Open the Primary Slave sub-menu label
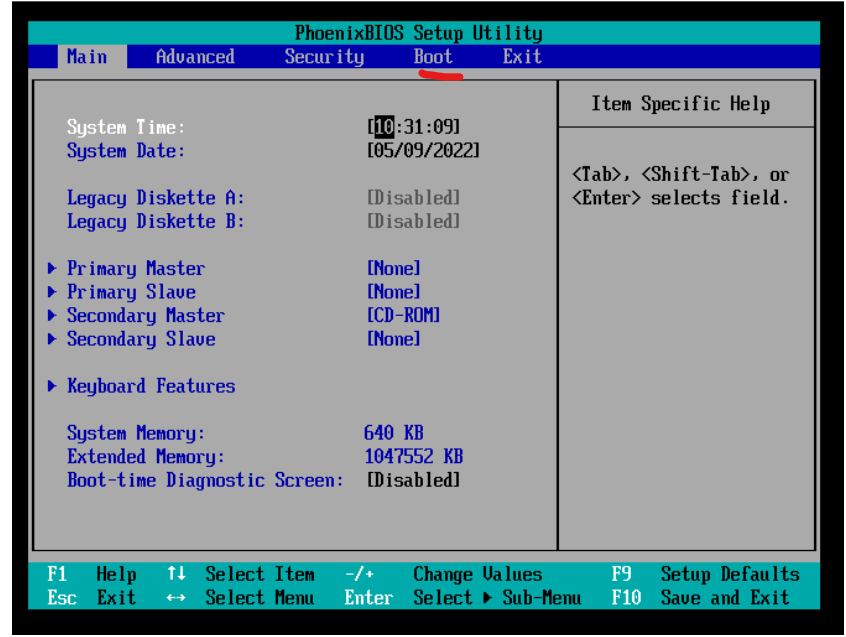The image size is (846, 637). coord(131,292)
